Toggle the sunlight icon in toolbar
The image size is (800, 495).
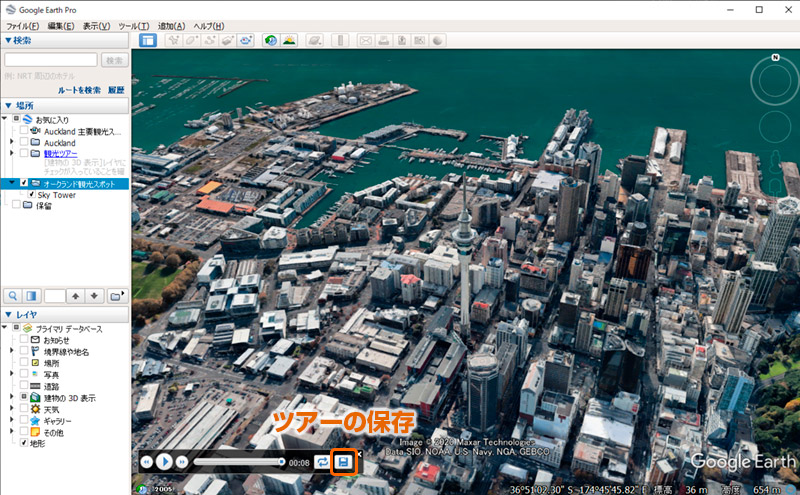[290, 41]
